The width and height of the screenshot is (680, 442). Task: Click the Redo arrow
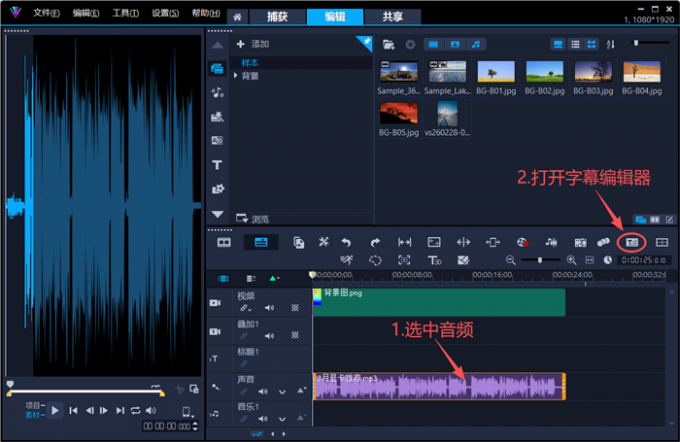[375, 242]
